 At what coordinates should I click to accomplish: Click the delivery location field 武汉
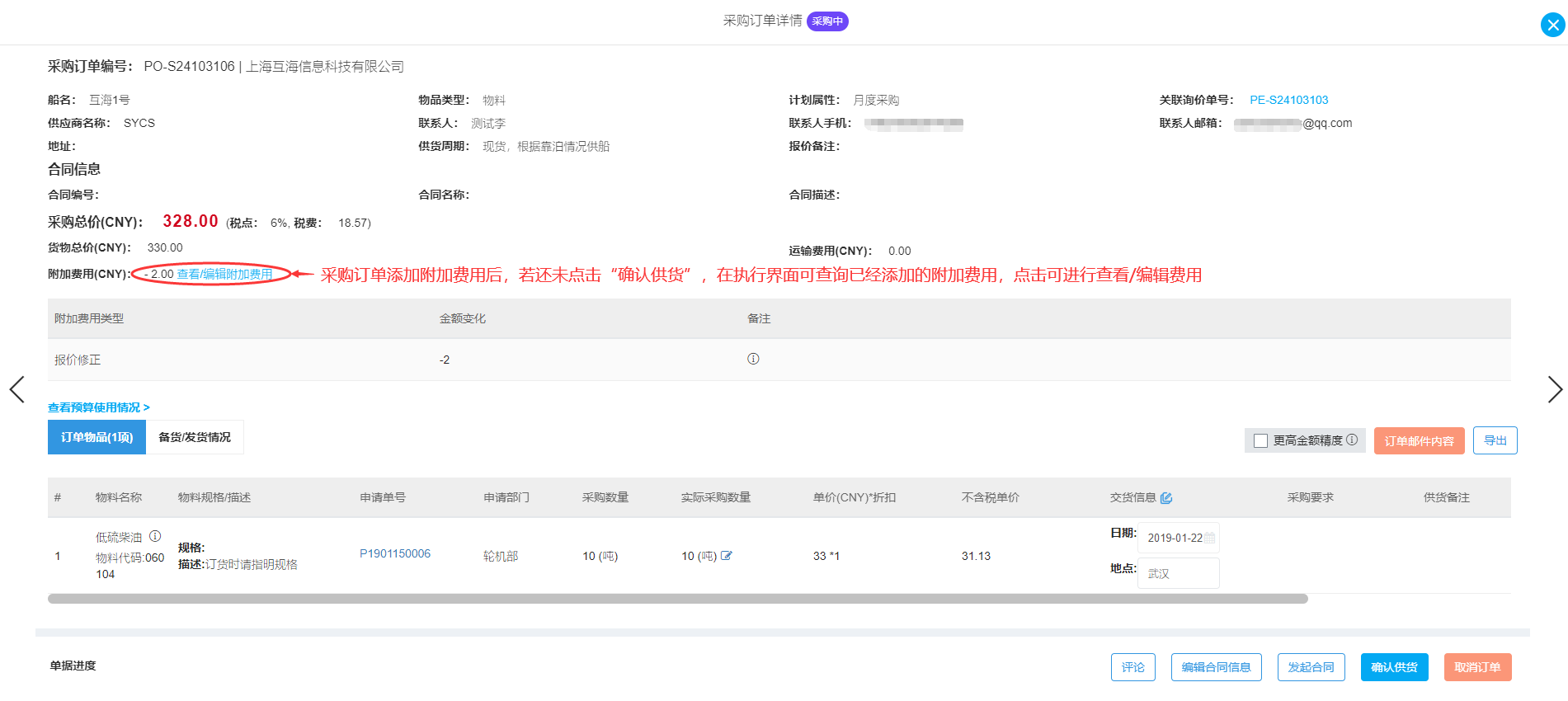(1178, 573)
